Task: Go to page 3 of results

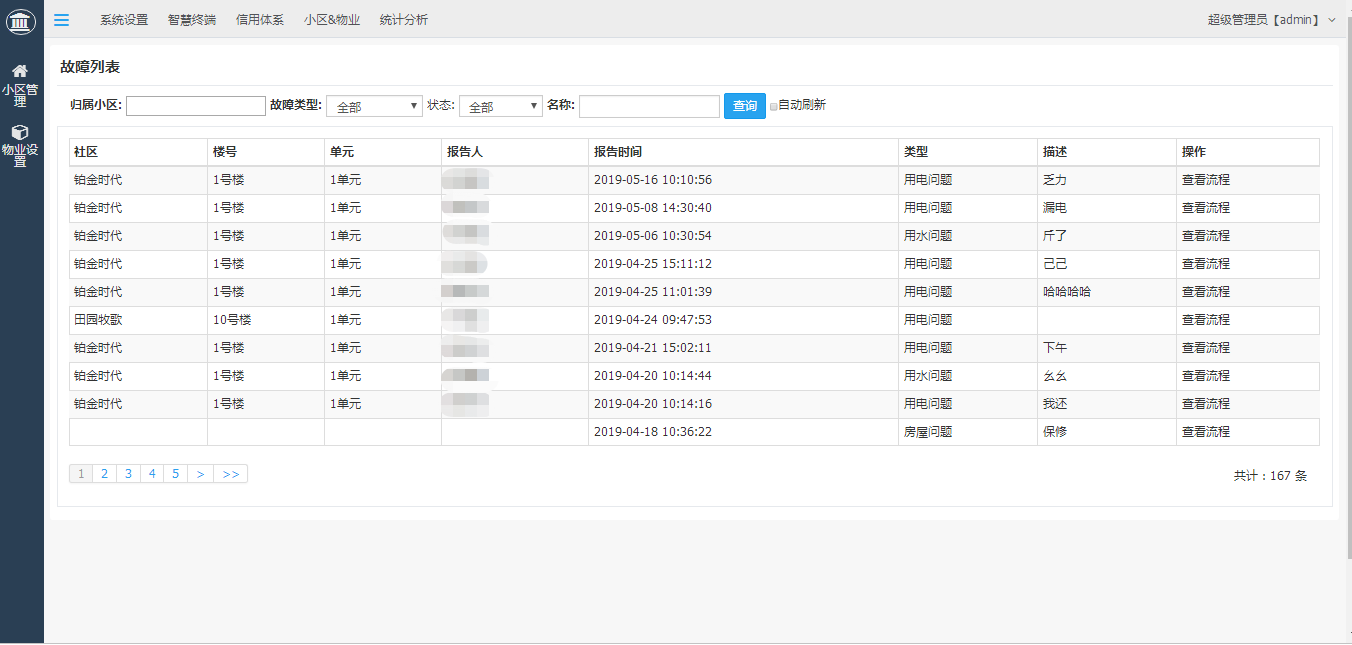Action: coord(128,474)
